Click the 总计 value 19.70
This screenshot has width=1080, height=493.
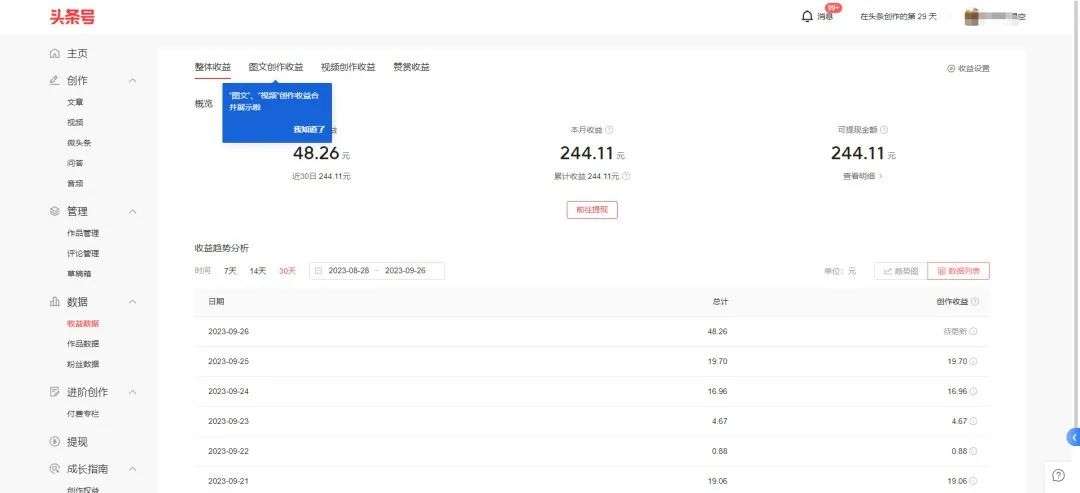click(x=718, y=361)
